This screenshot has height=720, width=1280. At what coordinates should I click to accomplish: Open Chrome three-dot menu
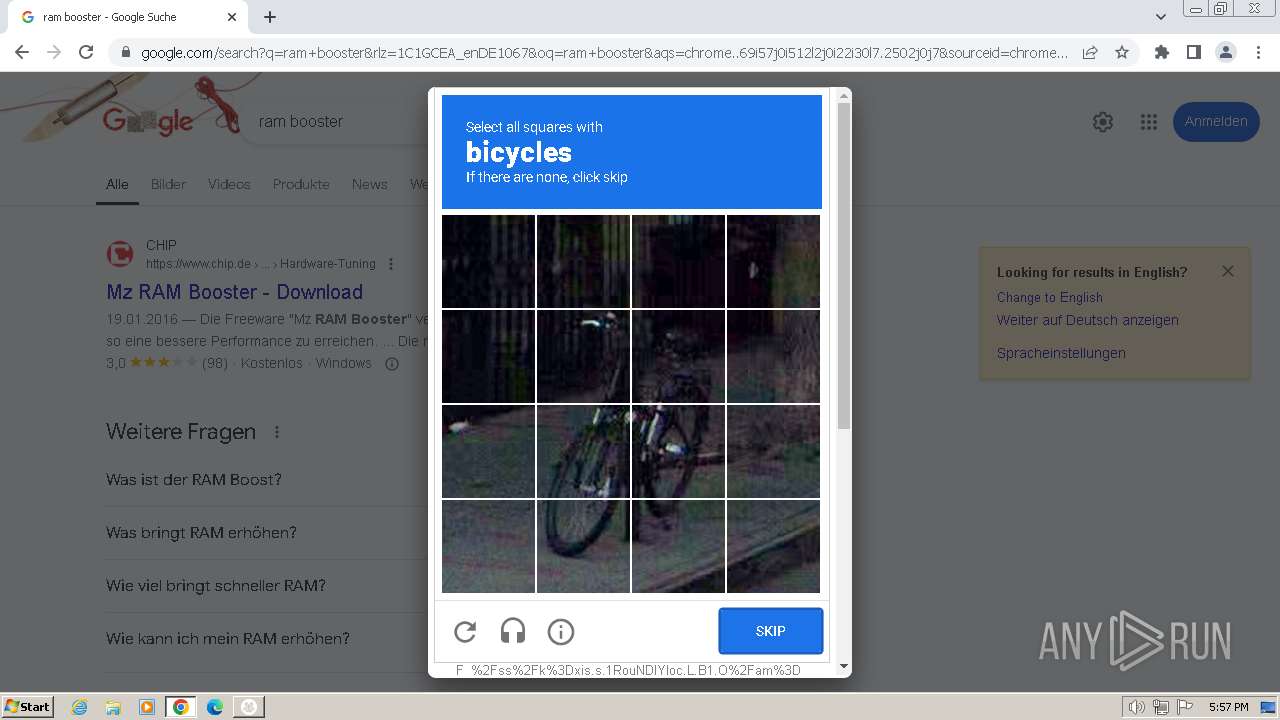pyautogui.click(x=1258, y=52)
